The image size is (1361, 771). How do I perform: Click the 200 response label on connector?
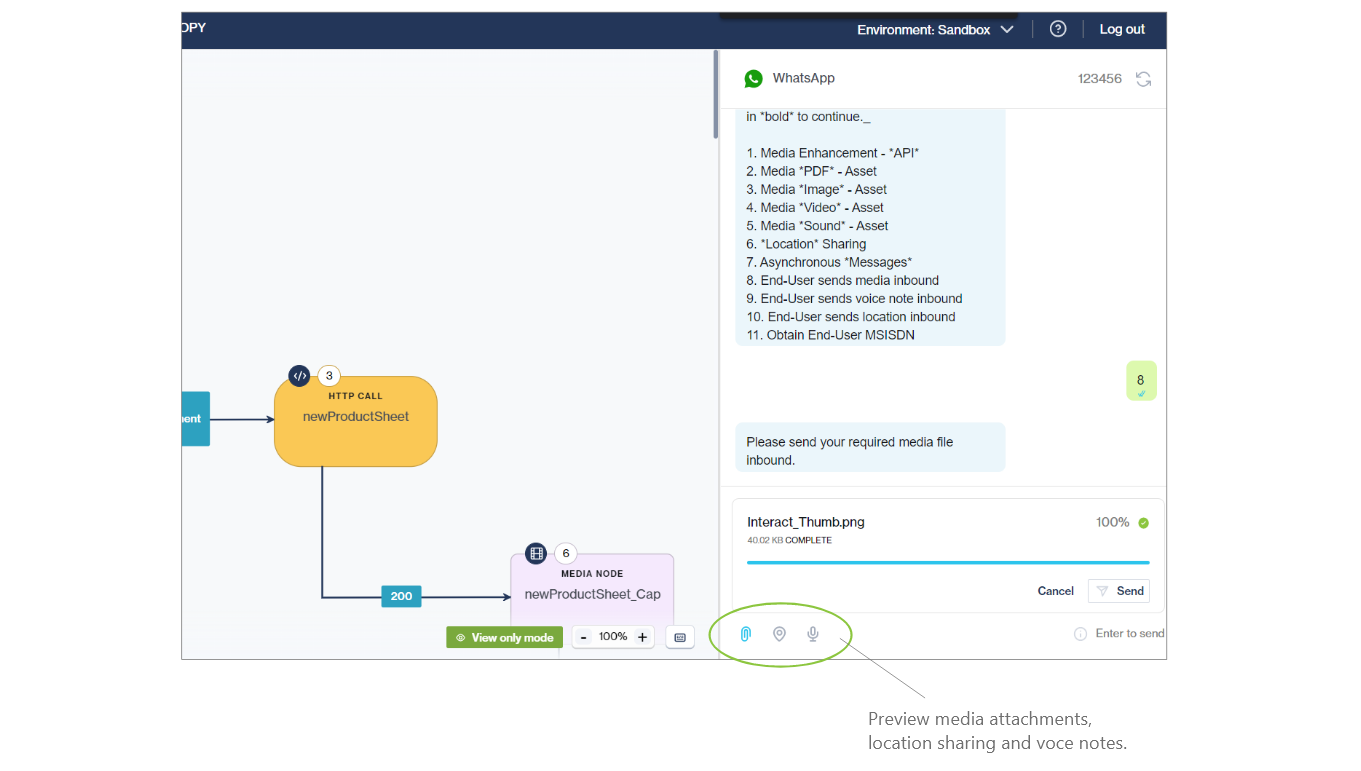coord(401,596)
